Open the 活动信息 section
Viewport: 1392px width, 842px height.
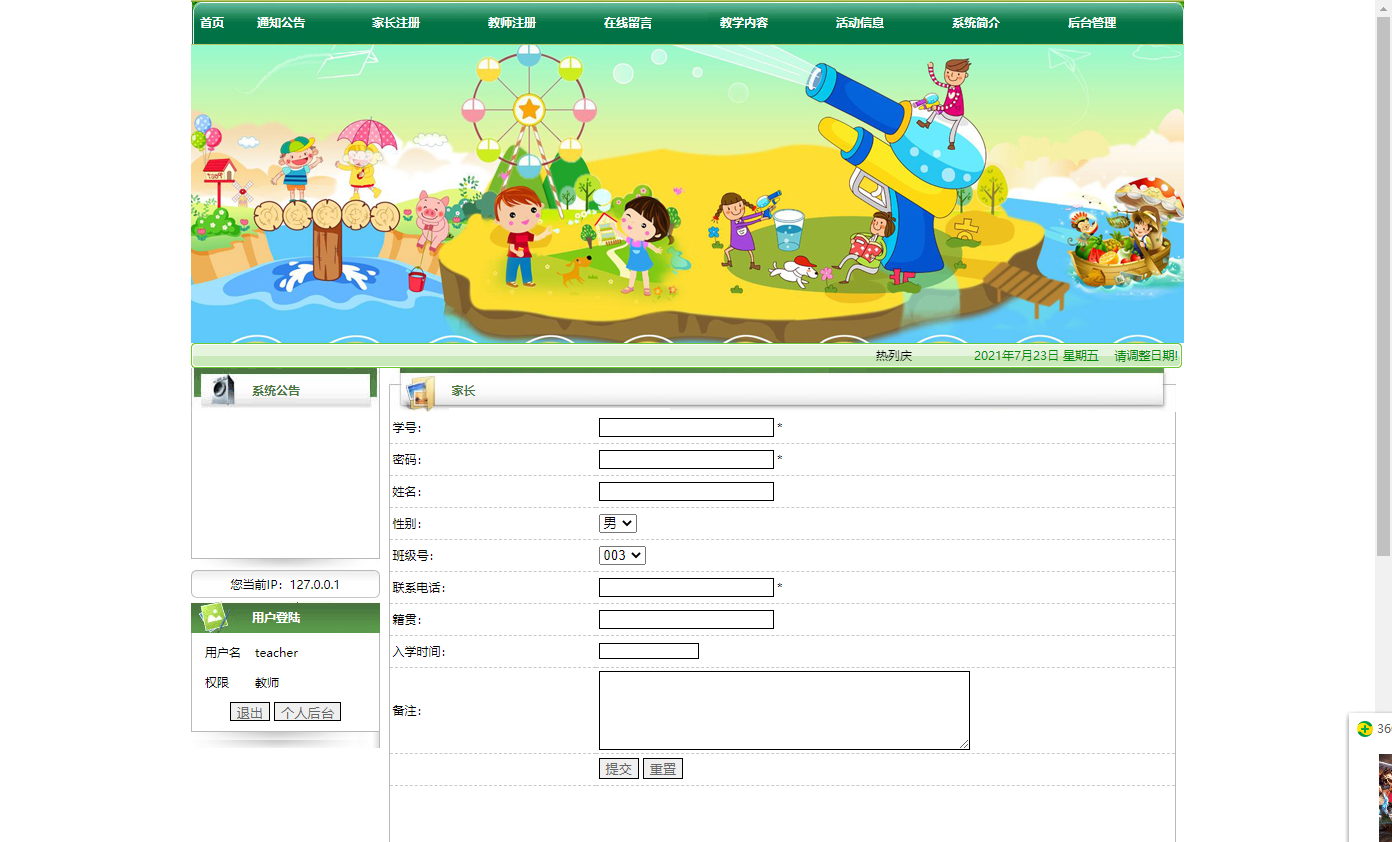pyautogui.click(x=858, y=22)
